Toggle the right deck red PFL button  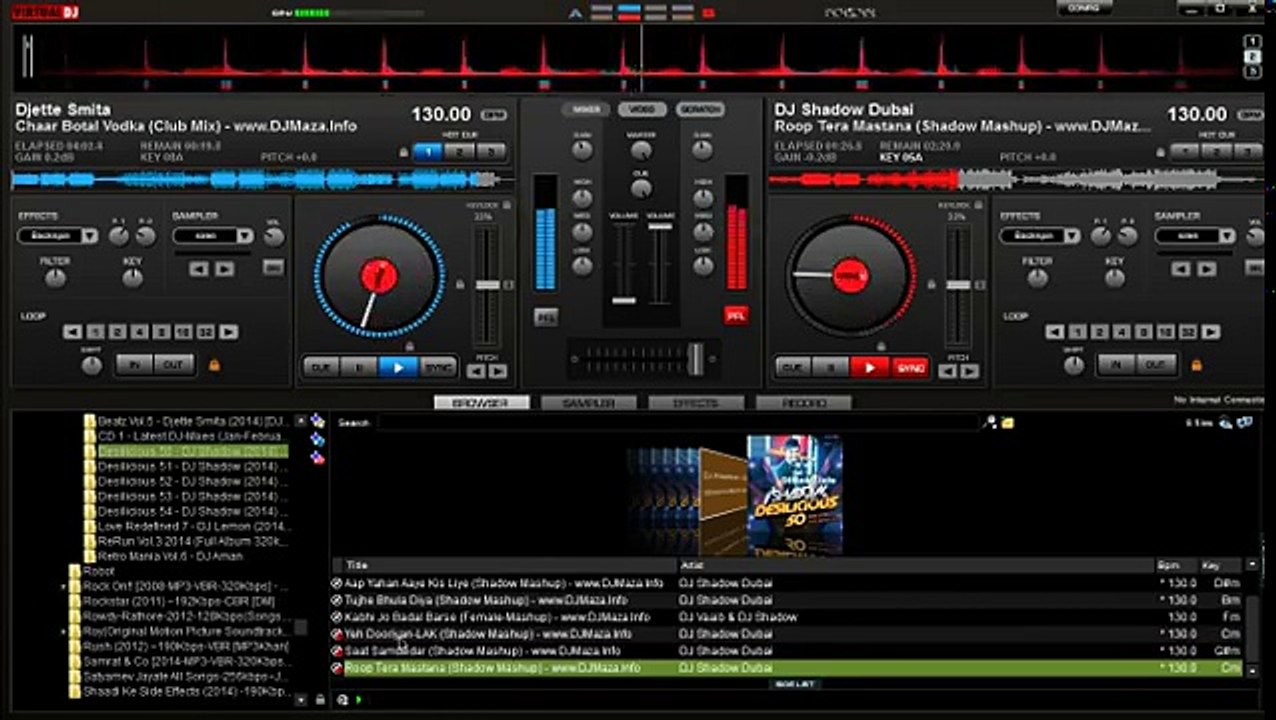[736, 314]
